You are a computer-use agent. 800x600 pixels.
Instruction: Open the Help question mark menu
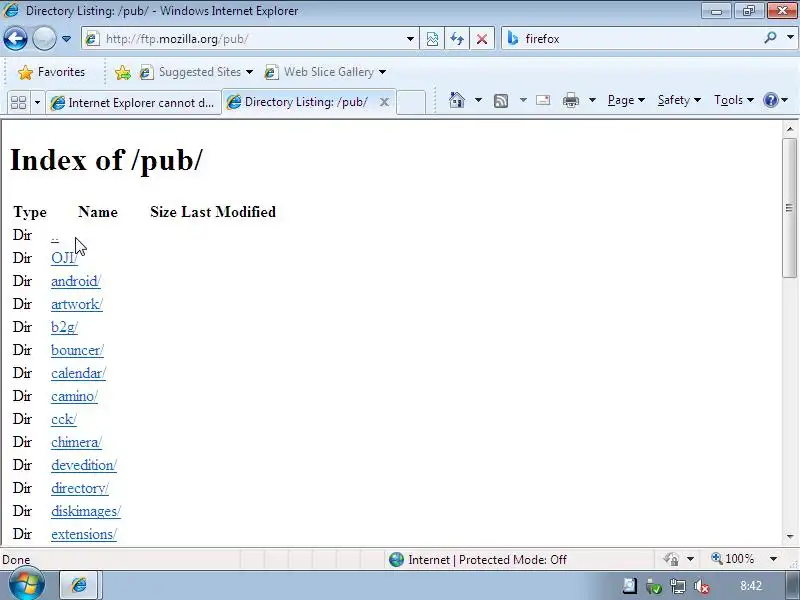[775, 100]
